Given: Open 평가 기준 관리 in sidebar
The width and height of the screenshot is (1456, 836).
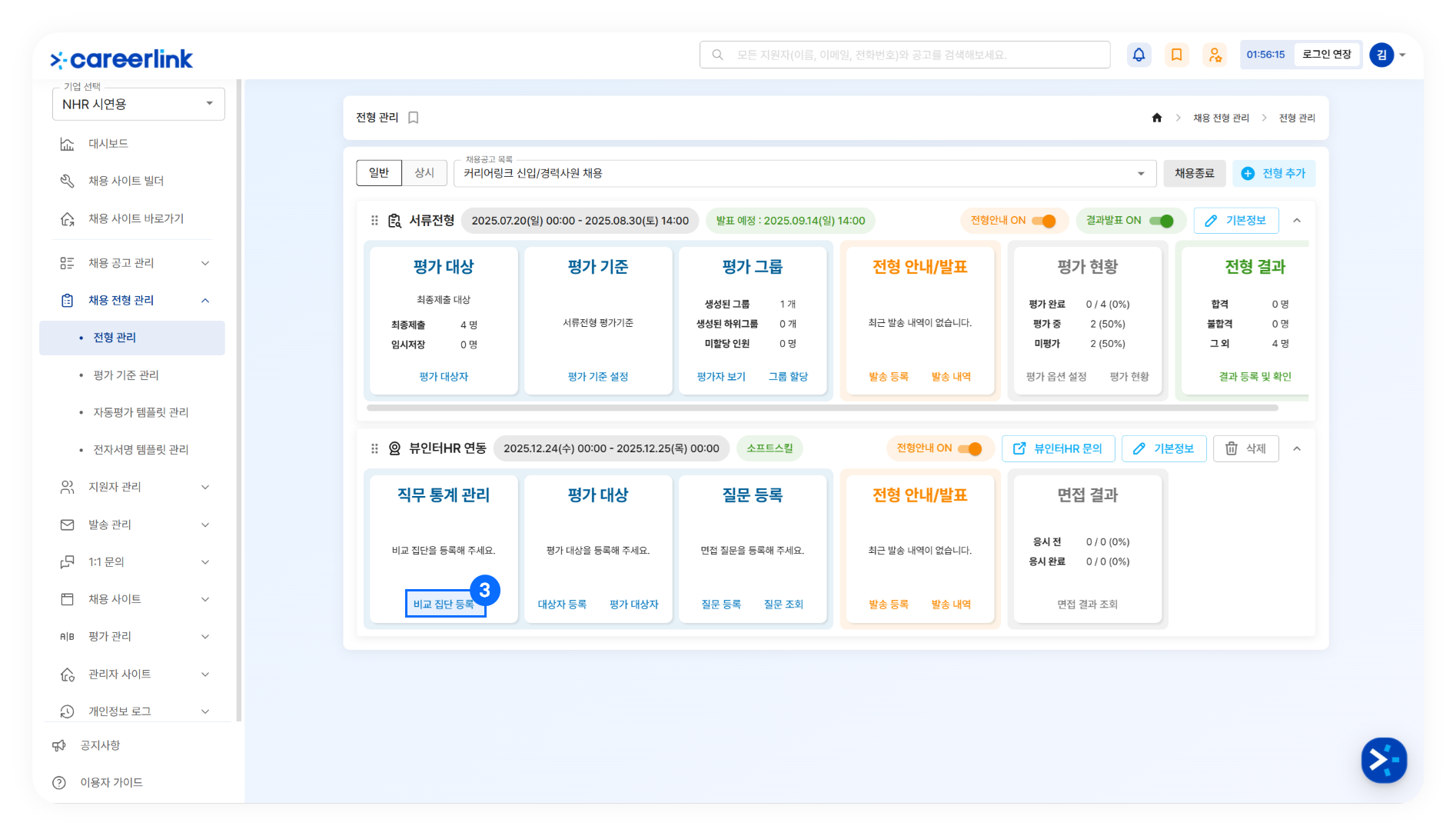Looking at the screenshot, I should pyautogui.click(x=126, y=375).
